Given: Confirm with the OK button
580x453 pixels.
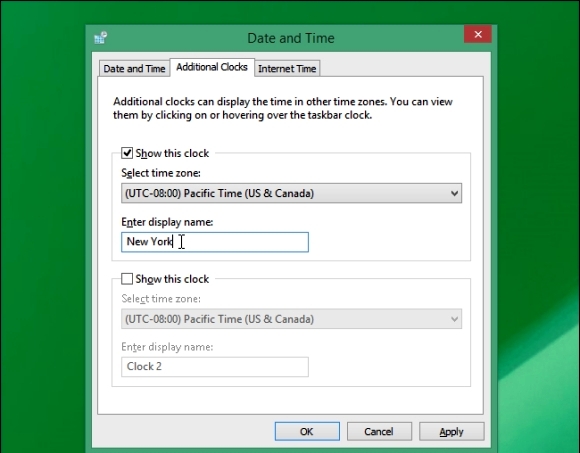Looking at the screenshot, I should tap(307, 432).
